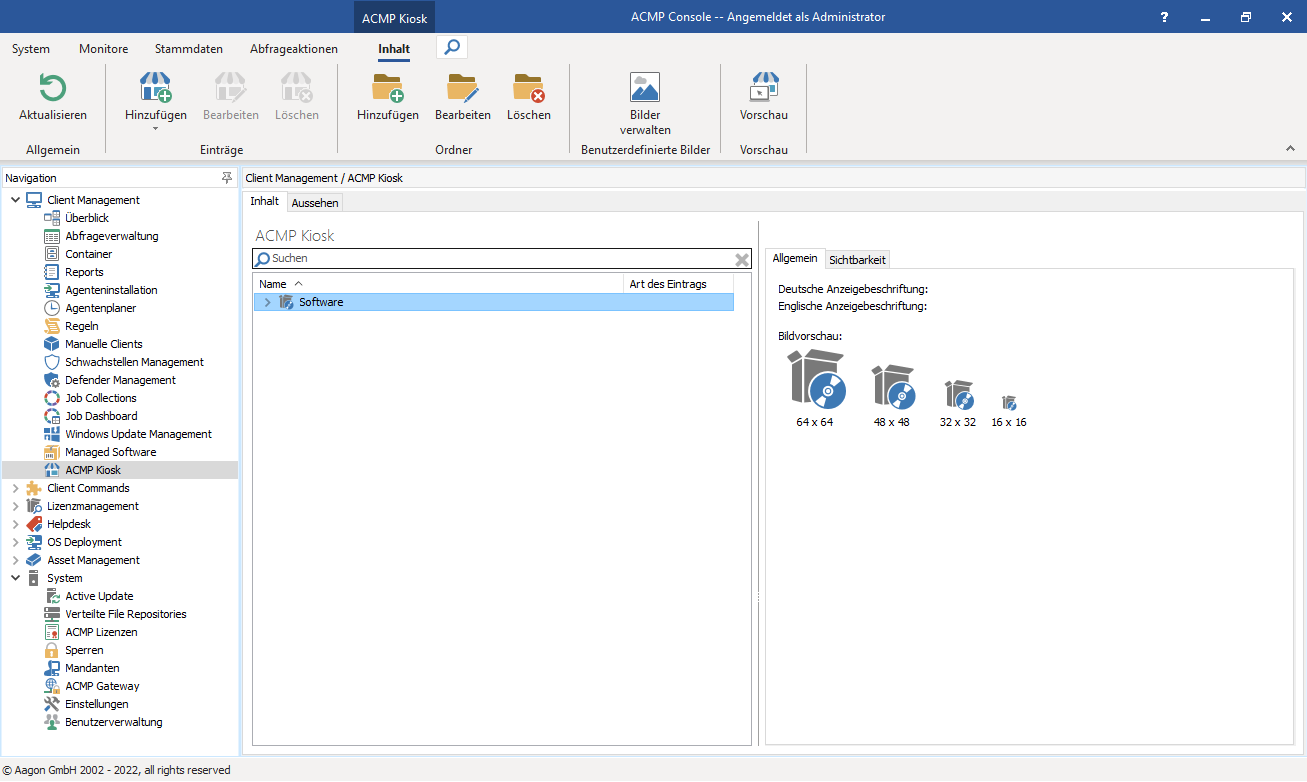Select ACMP Lizenzen item

(101, 632)
